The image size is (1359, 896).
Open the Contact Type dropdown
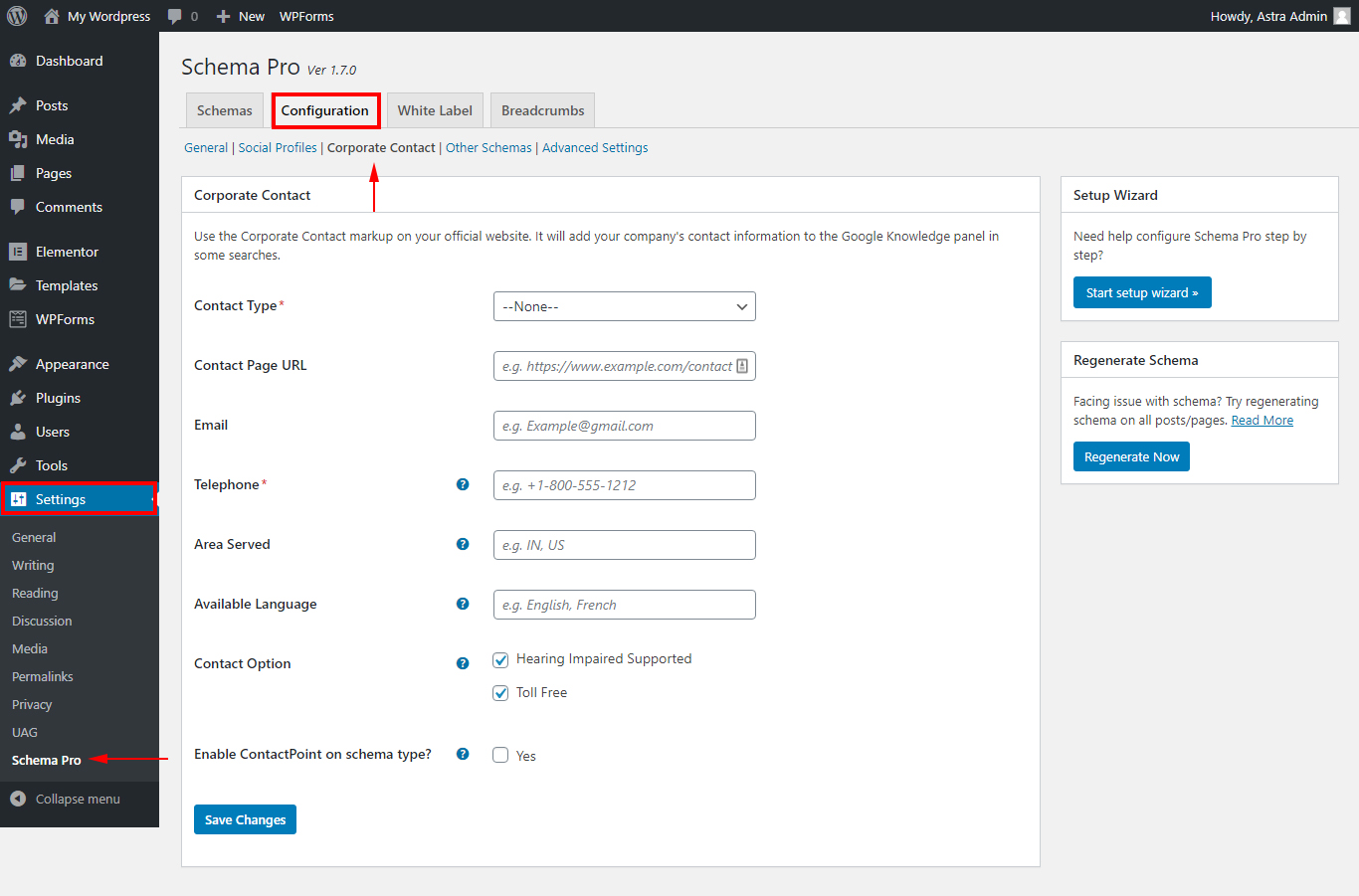coord(624,306)
